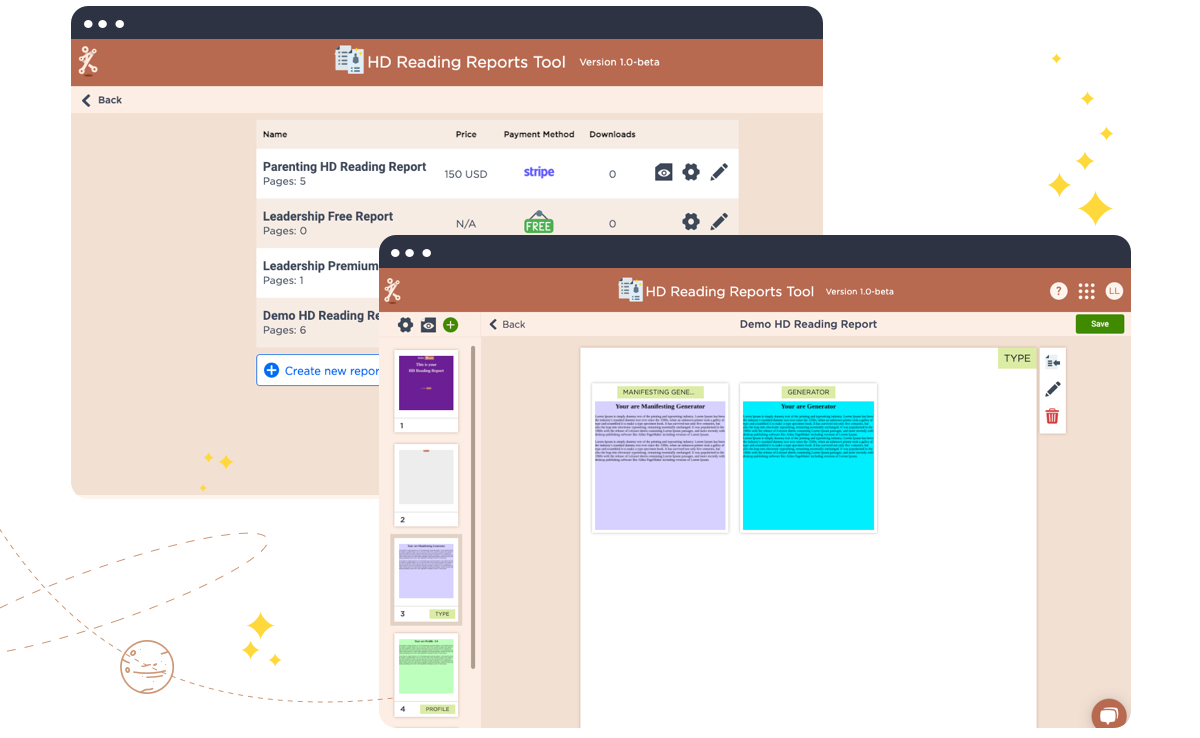Open settings for Leadership Free Report
The image size is (1200, 738).
click(x=691, y=221)
